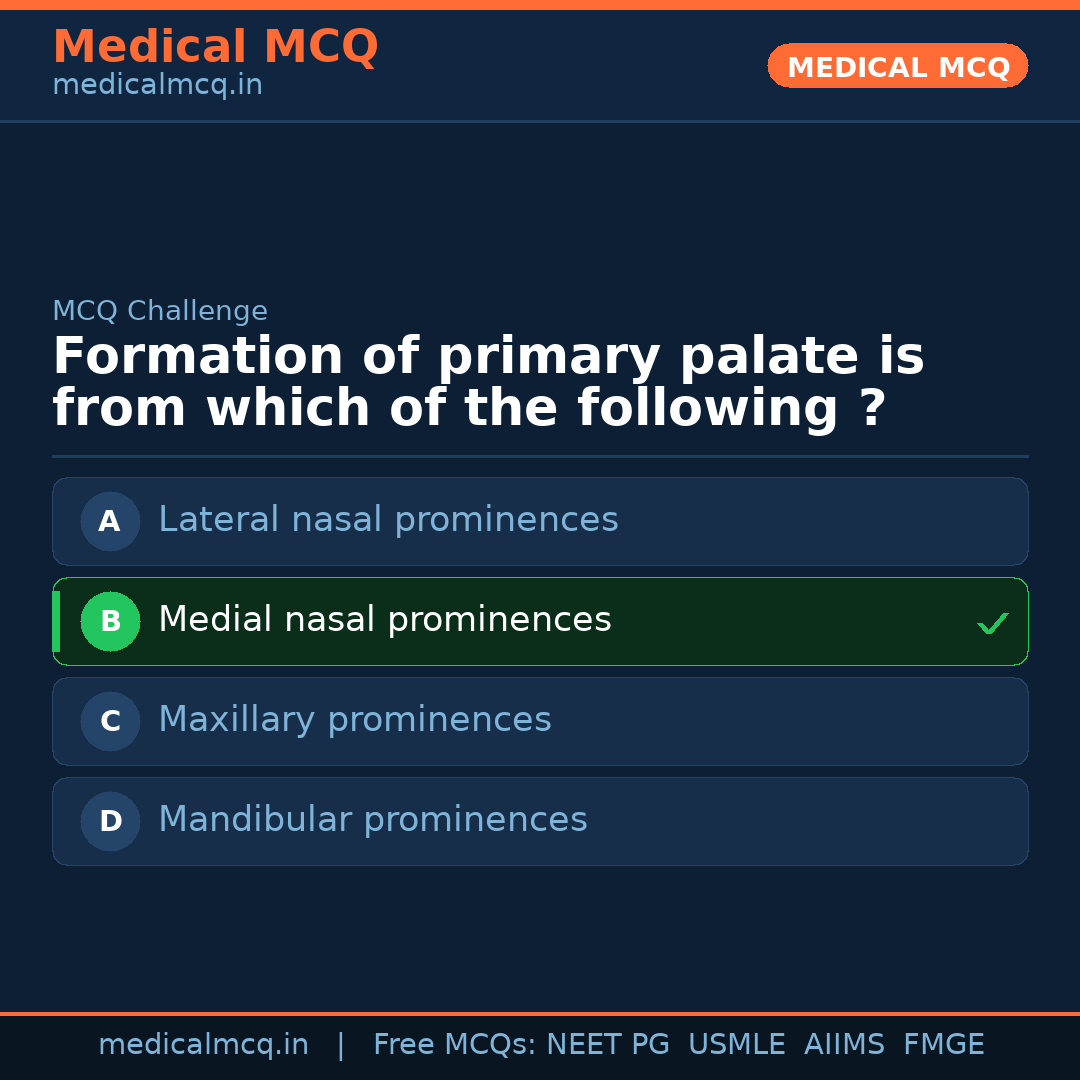
Task: Click the primary palate question text
Action: click(488, 383)
